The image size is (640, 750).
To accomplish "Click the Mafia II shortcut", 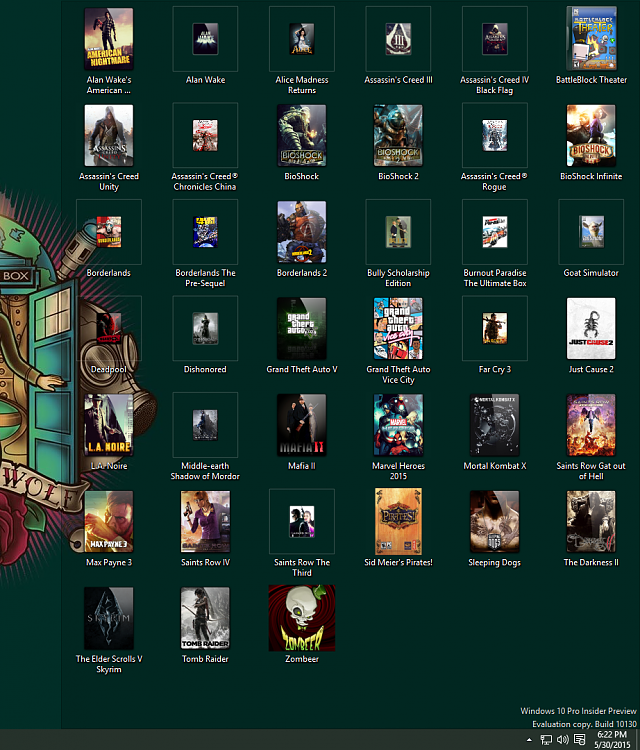I will 302,425.
